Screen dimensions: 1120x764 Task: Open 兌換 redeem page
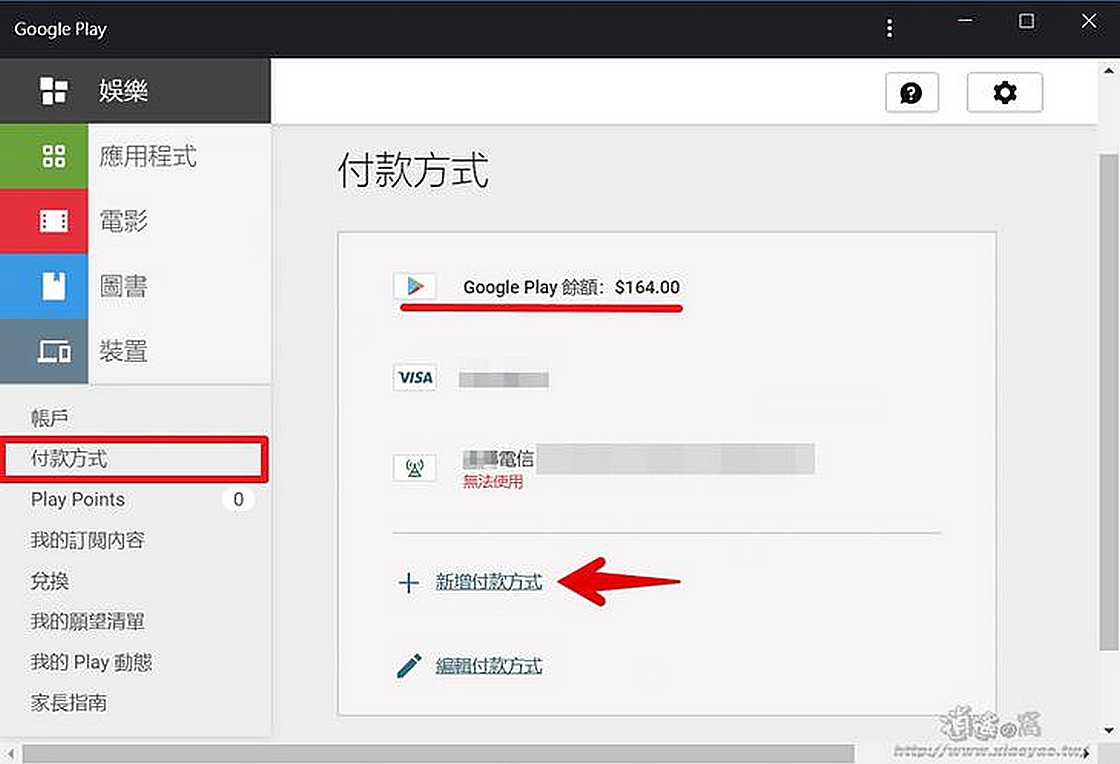49,581
